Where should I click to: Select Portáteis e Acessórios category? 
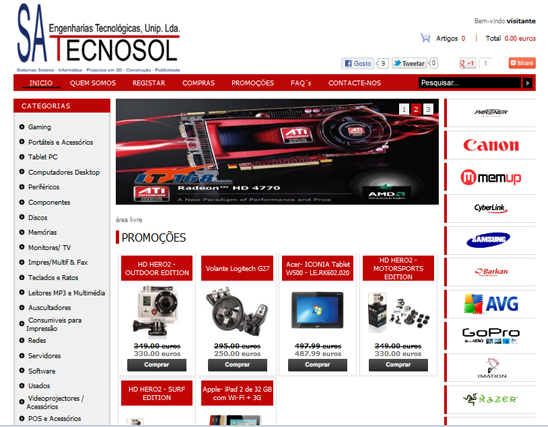pyautogui.click(x=60, y=142)
